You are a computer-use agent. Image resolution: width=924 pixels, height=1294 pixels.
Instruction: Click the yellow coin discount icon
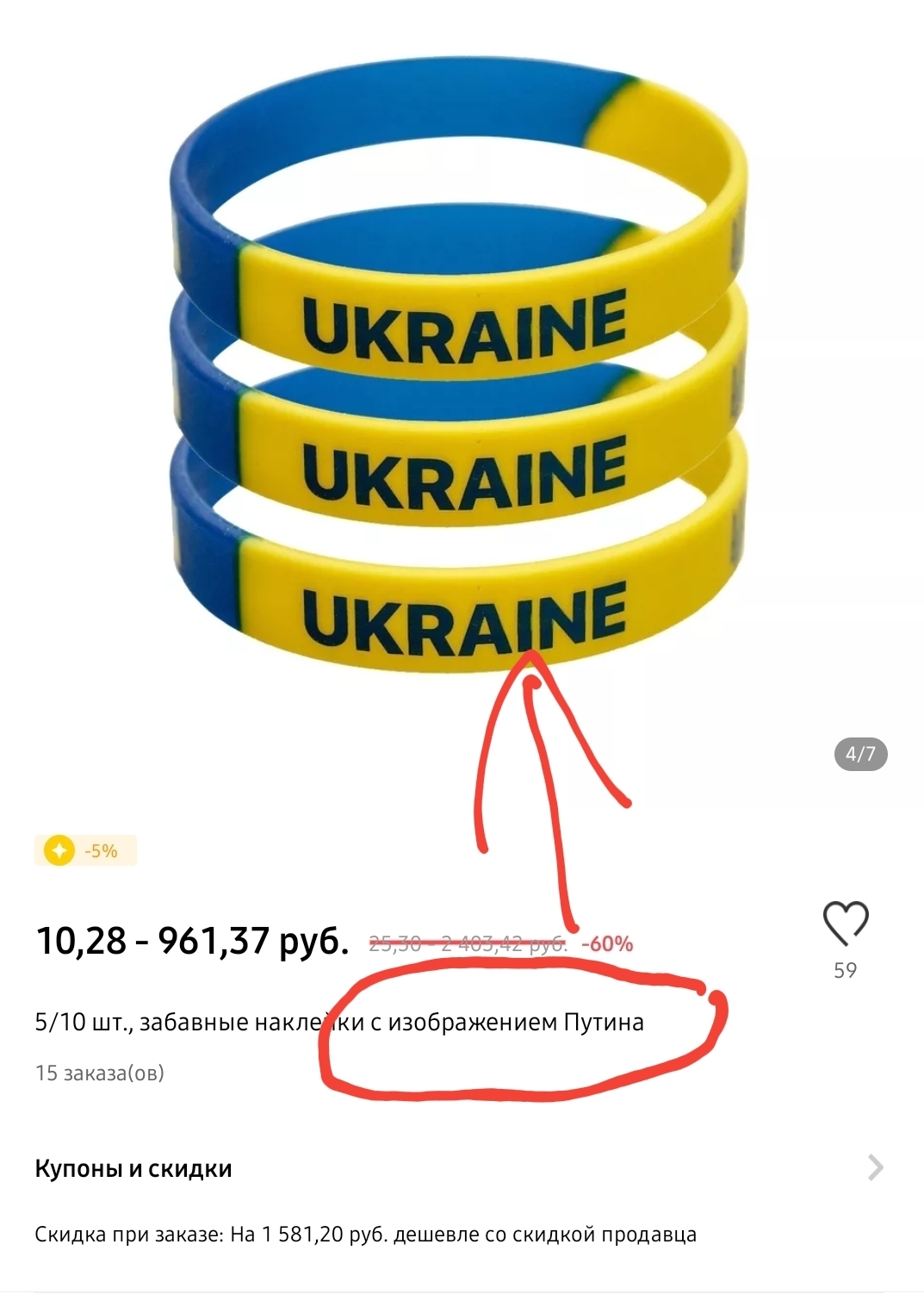click(x=59, y=851)
